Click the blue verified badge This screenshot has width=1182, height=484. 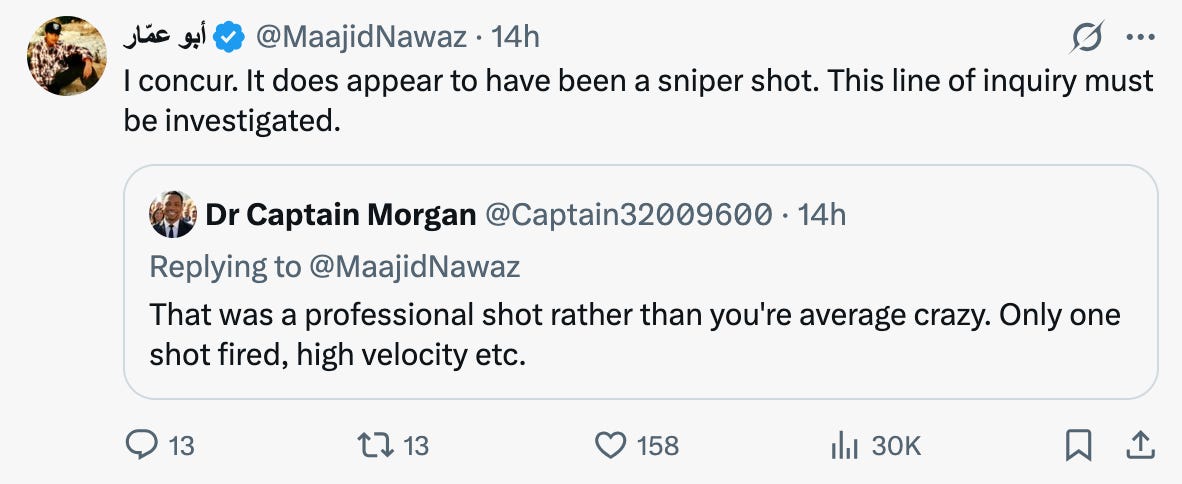231,38
